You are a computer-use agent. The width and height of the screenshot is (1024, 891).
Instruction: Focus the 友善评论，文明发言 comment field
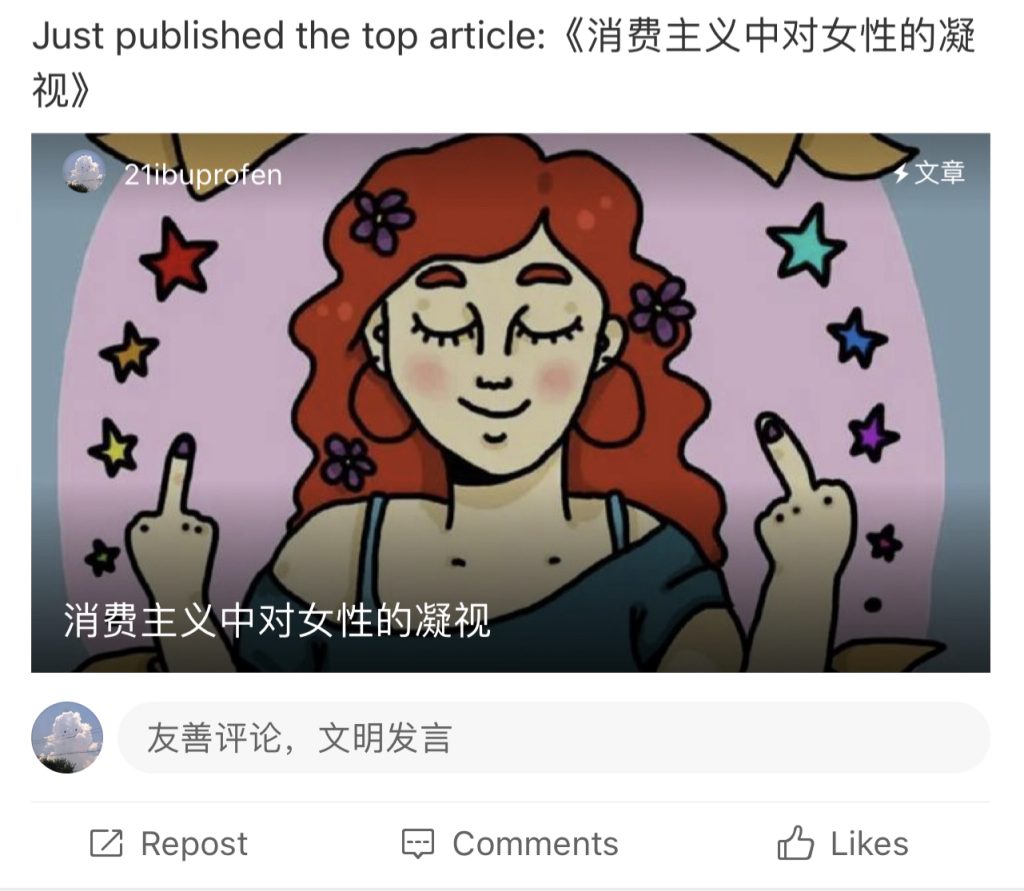(554, 737)
